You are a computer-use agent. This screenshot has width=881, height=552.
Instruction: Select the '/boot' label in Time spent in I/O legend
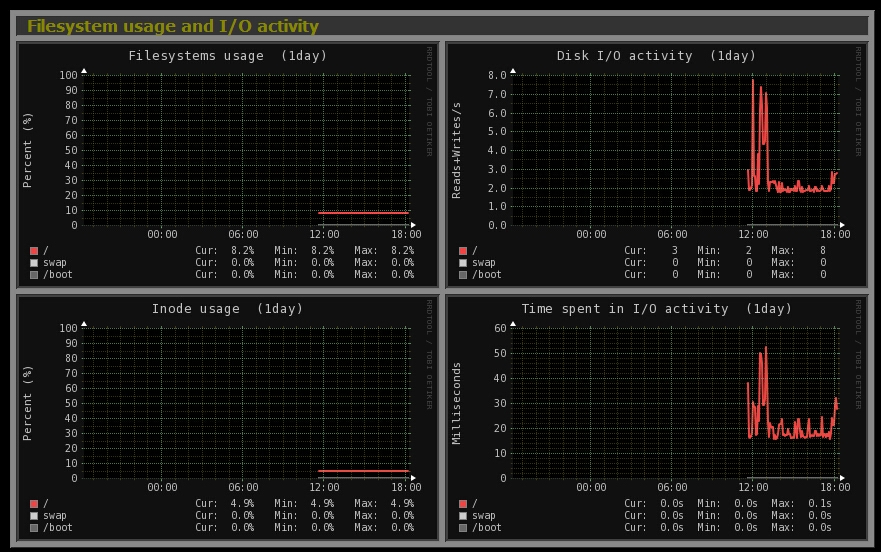487,528
